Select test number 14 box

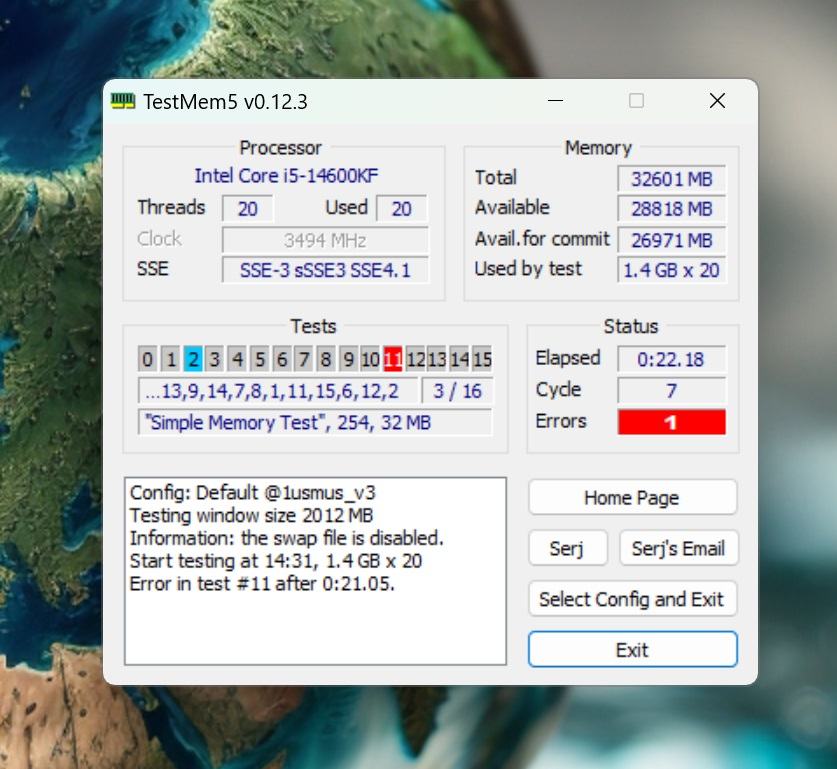pyautogui.click(x=460, y=359)
